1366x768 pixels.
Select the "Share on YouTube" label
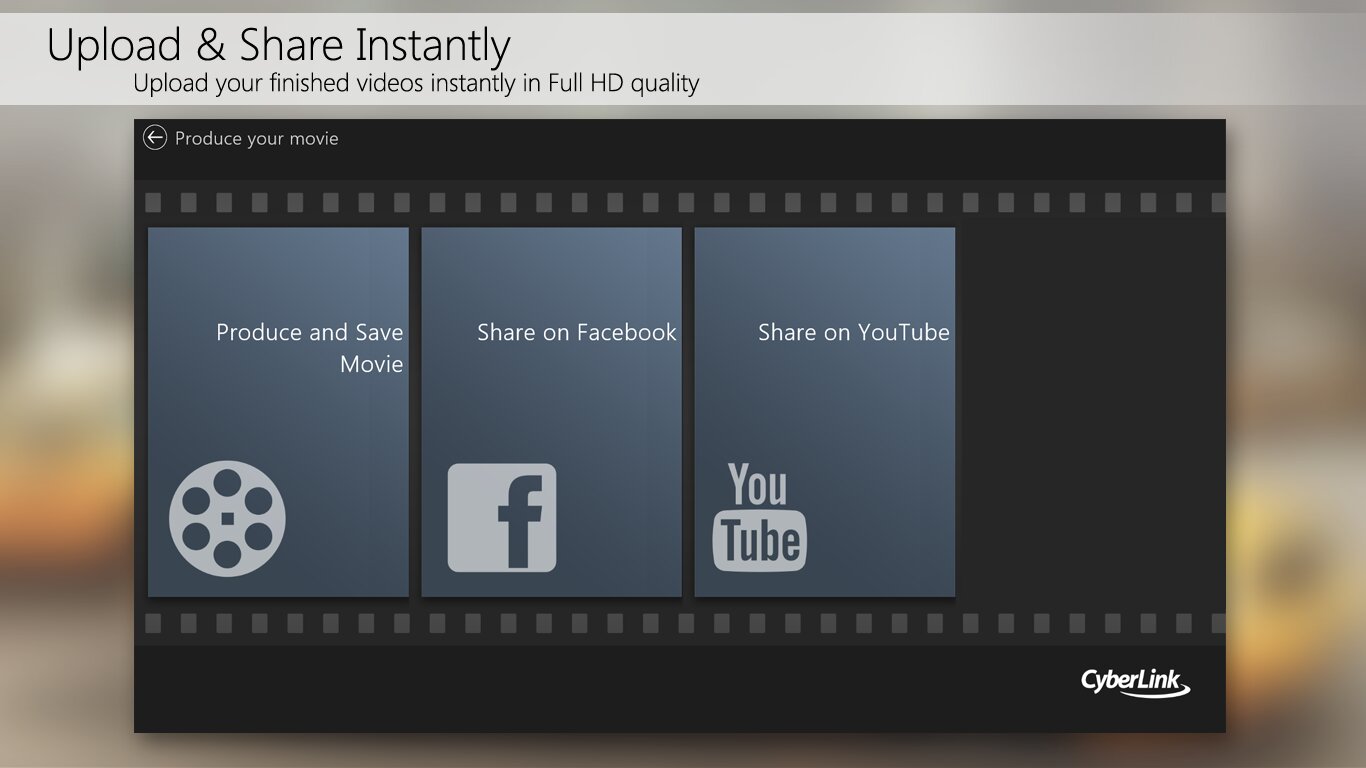point(854,332)
